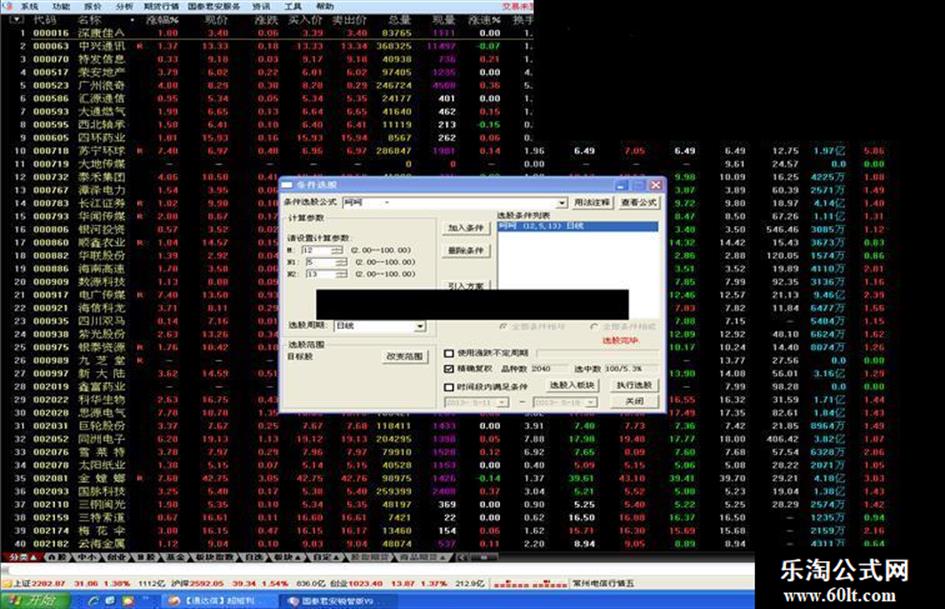Select the condition row in 选股条件列表

(x=577, y=227)
